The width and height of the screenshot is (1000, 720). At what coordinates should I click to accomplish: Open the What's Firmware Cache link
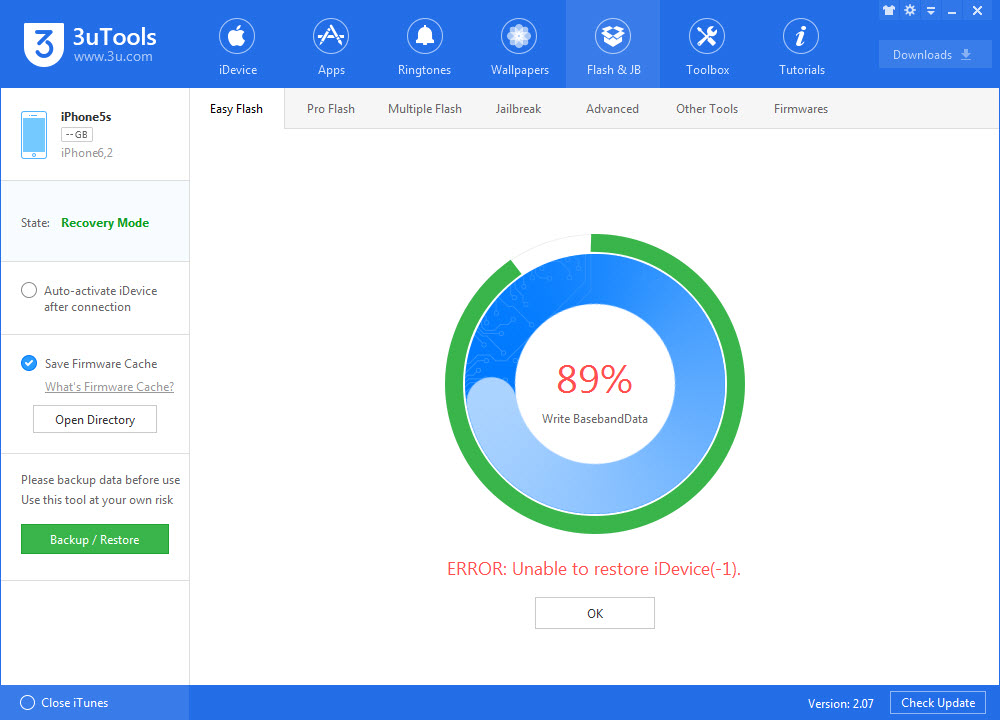[x=109, y=386]
